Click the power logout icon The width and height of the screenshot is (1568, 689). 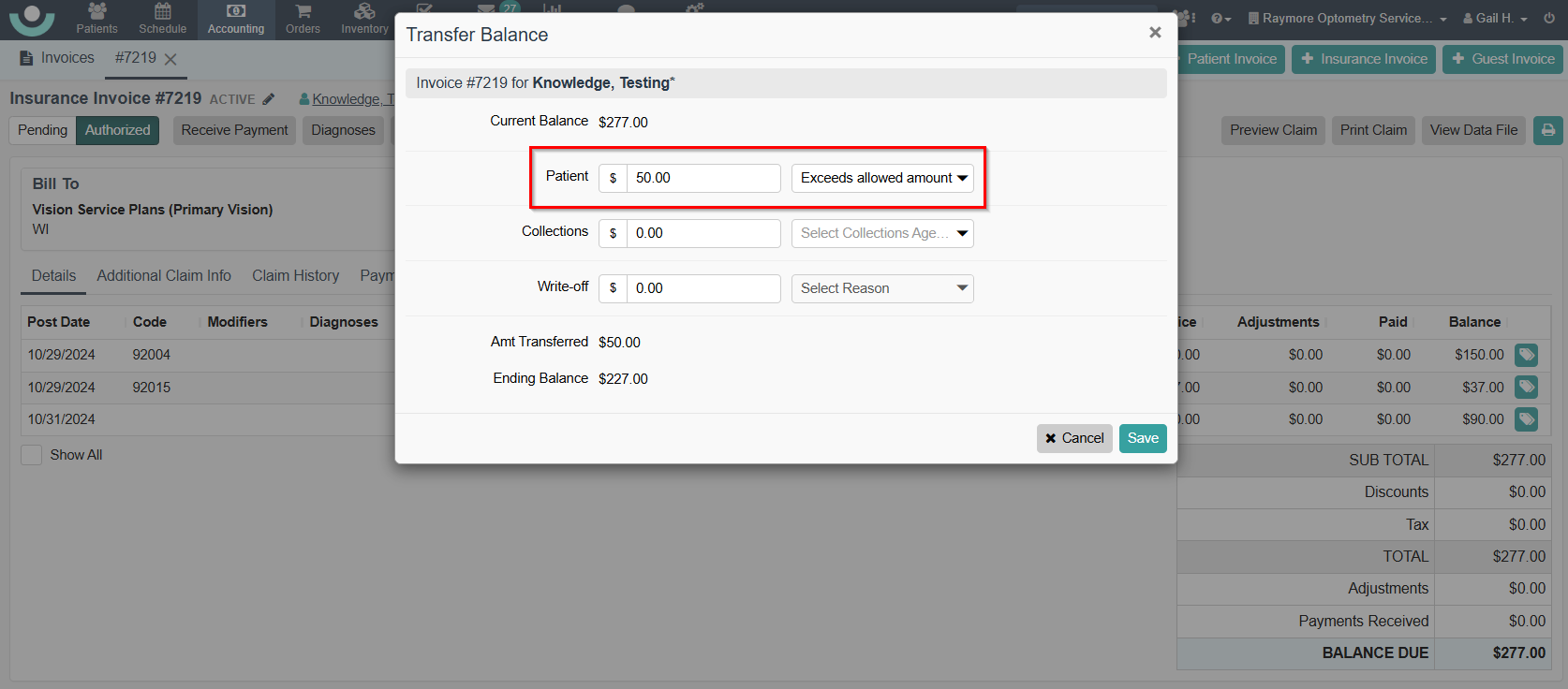(1549, 18)
